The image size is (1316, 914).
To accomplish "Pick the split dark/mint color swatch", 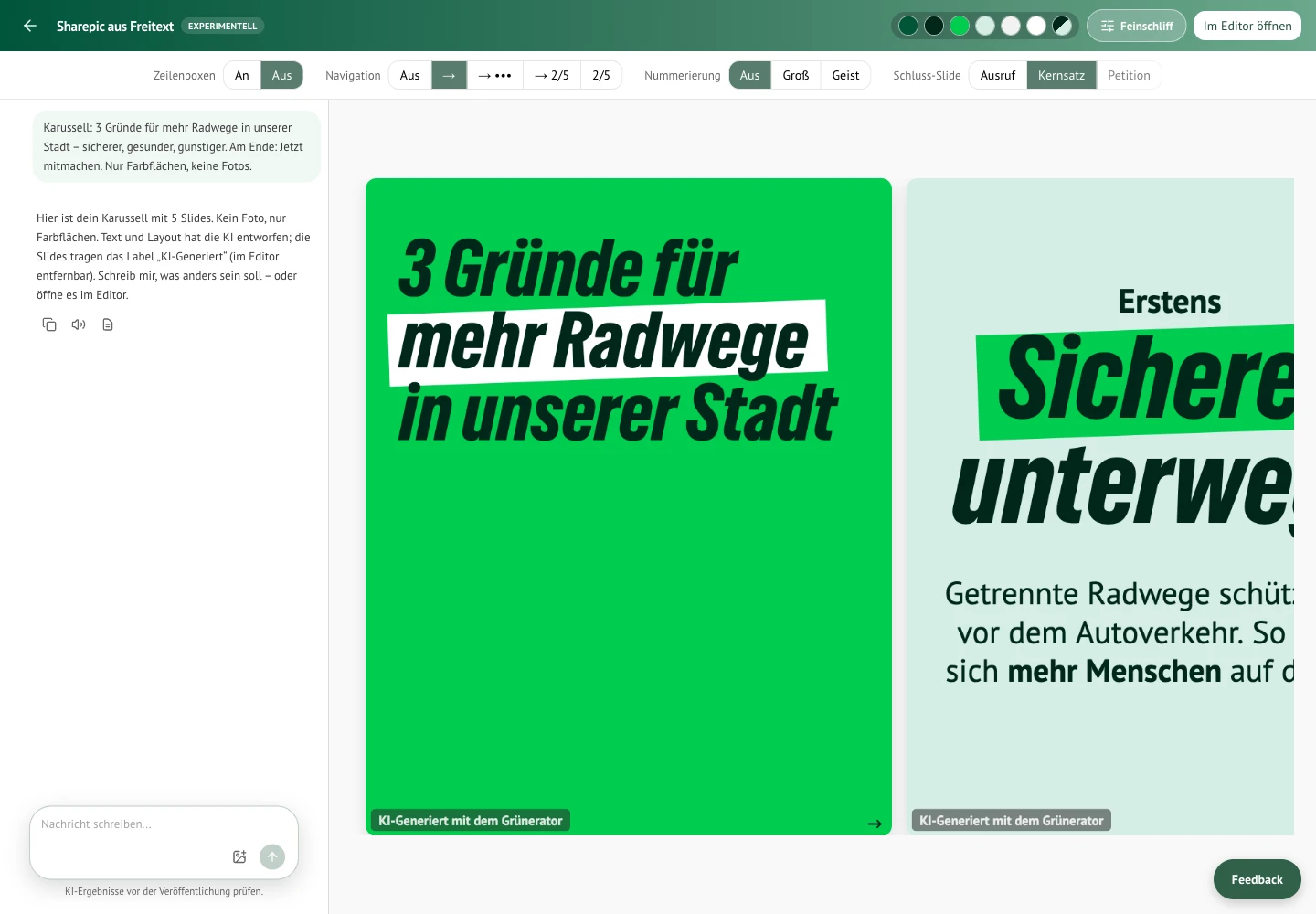I will coord(1062,26).
